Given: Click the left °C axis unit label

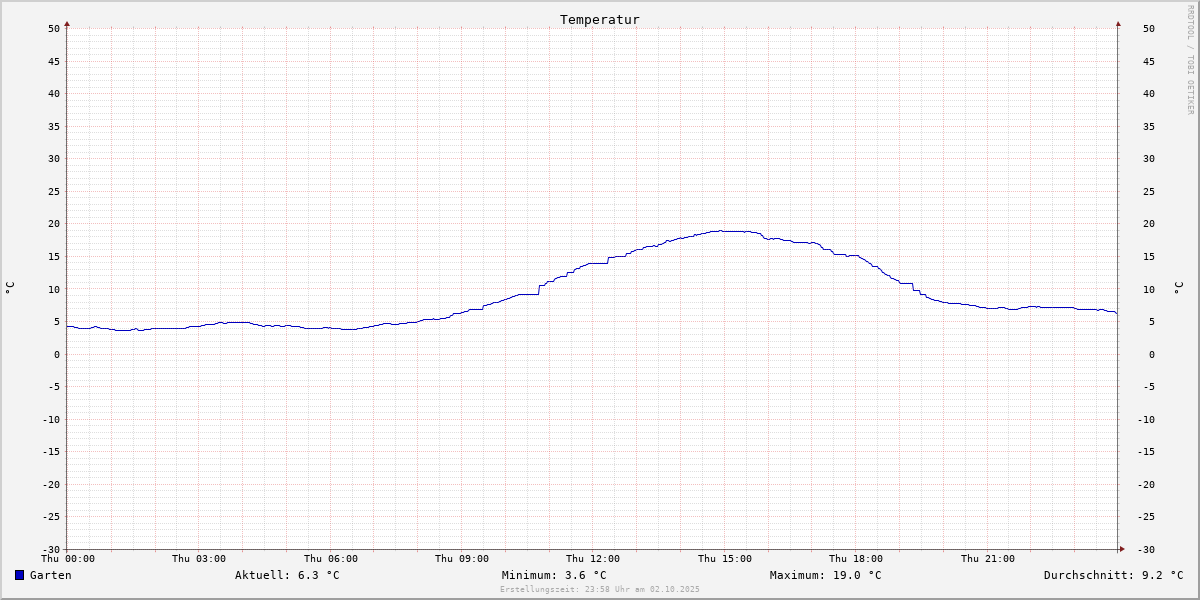Looking at the screenshot, I should click(10, 288).
